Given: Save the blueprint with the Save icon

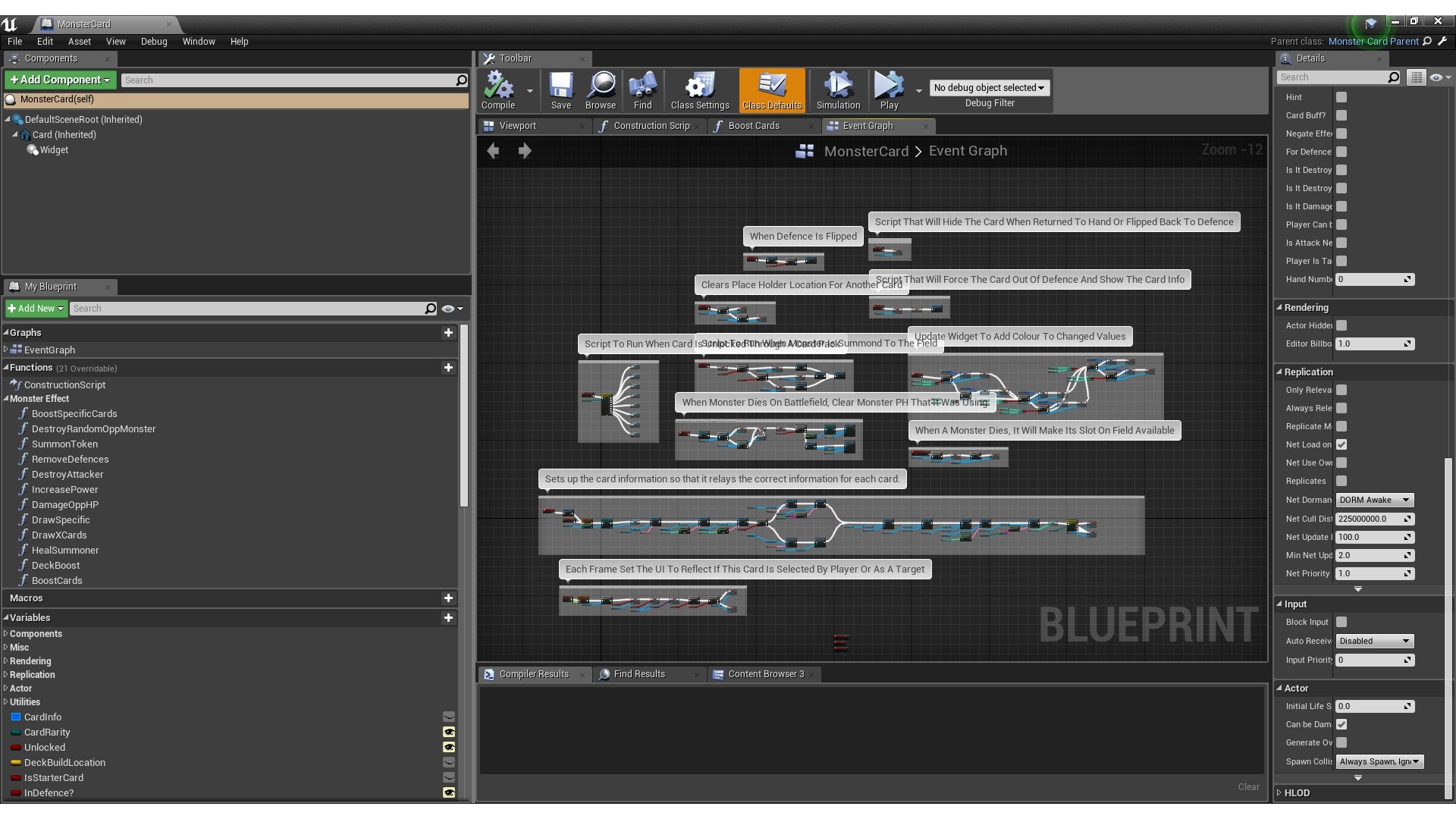Looking at the screenshot, I should [561, 89].
